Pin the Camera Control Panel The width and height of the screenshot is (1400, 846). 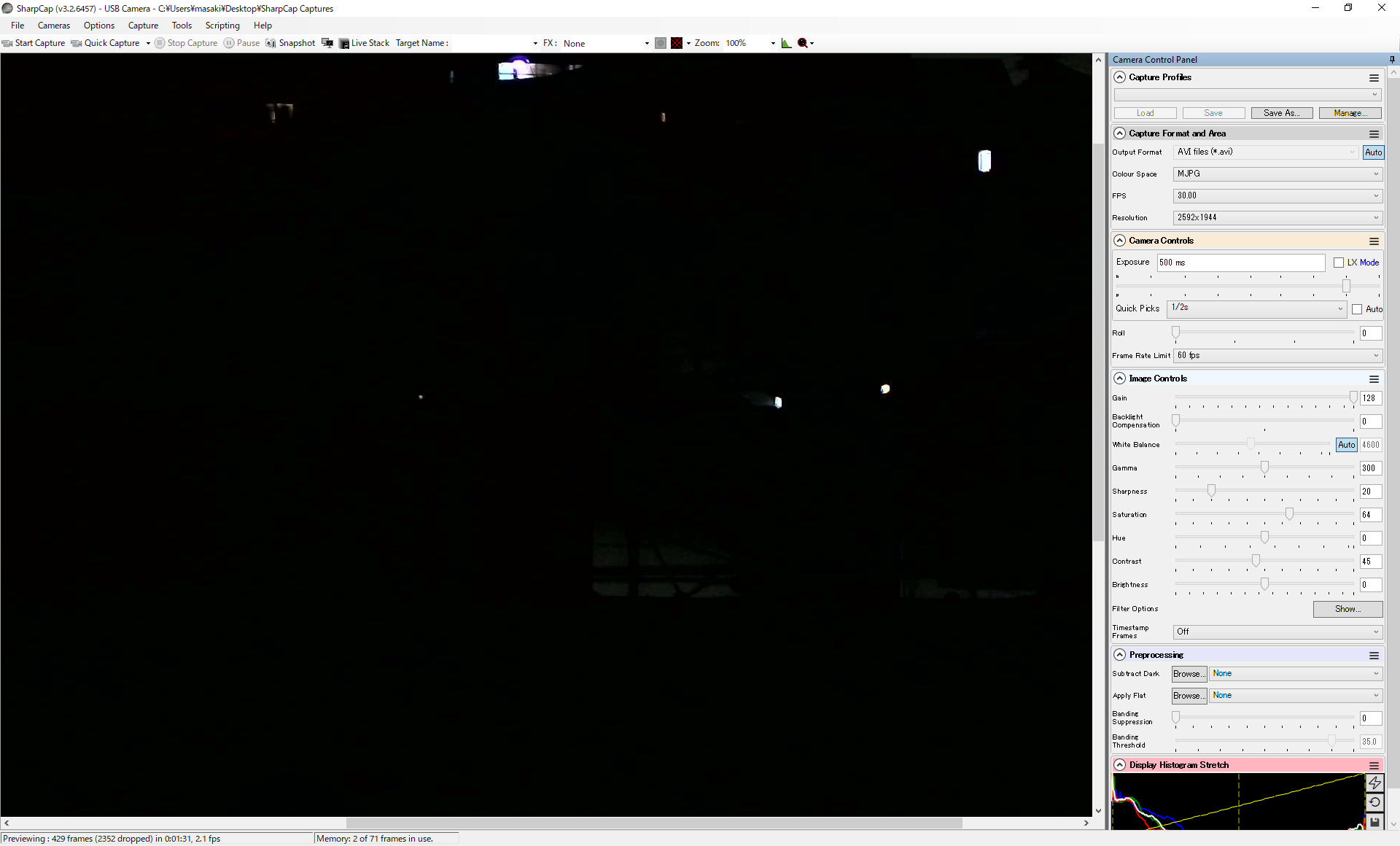click(1392, 60)
